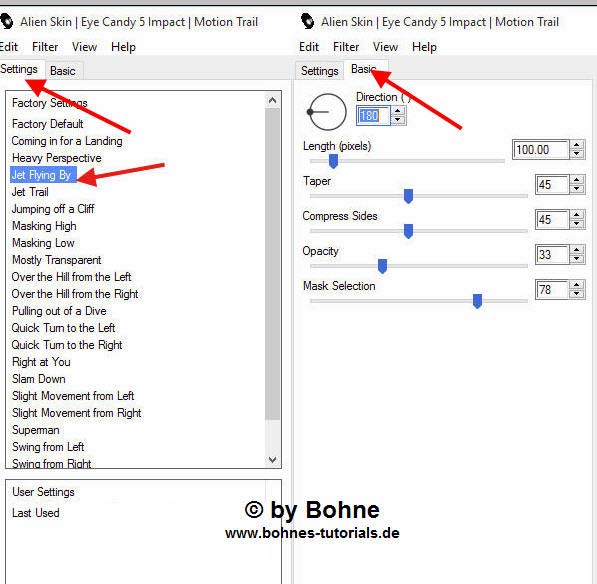
Task: Click scroll up arrow in Factory Settings list
Action: coord(272,101)
